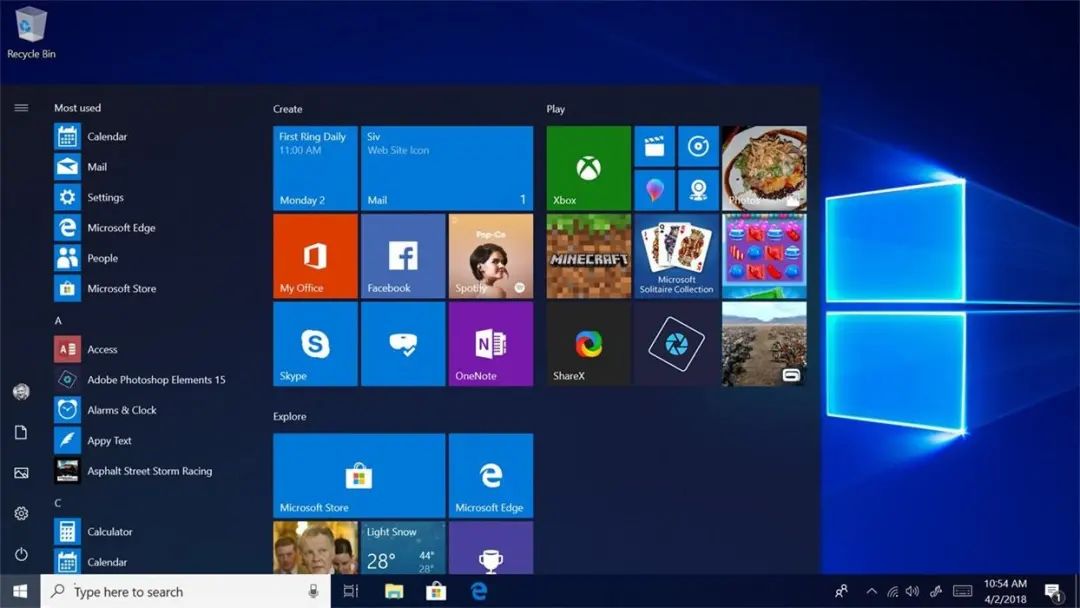This screenshot has width=1080, height=608.
Task: Open the Facebook tile in the Create group
Action: click(403, 256)
